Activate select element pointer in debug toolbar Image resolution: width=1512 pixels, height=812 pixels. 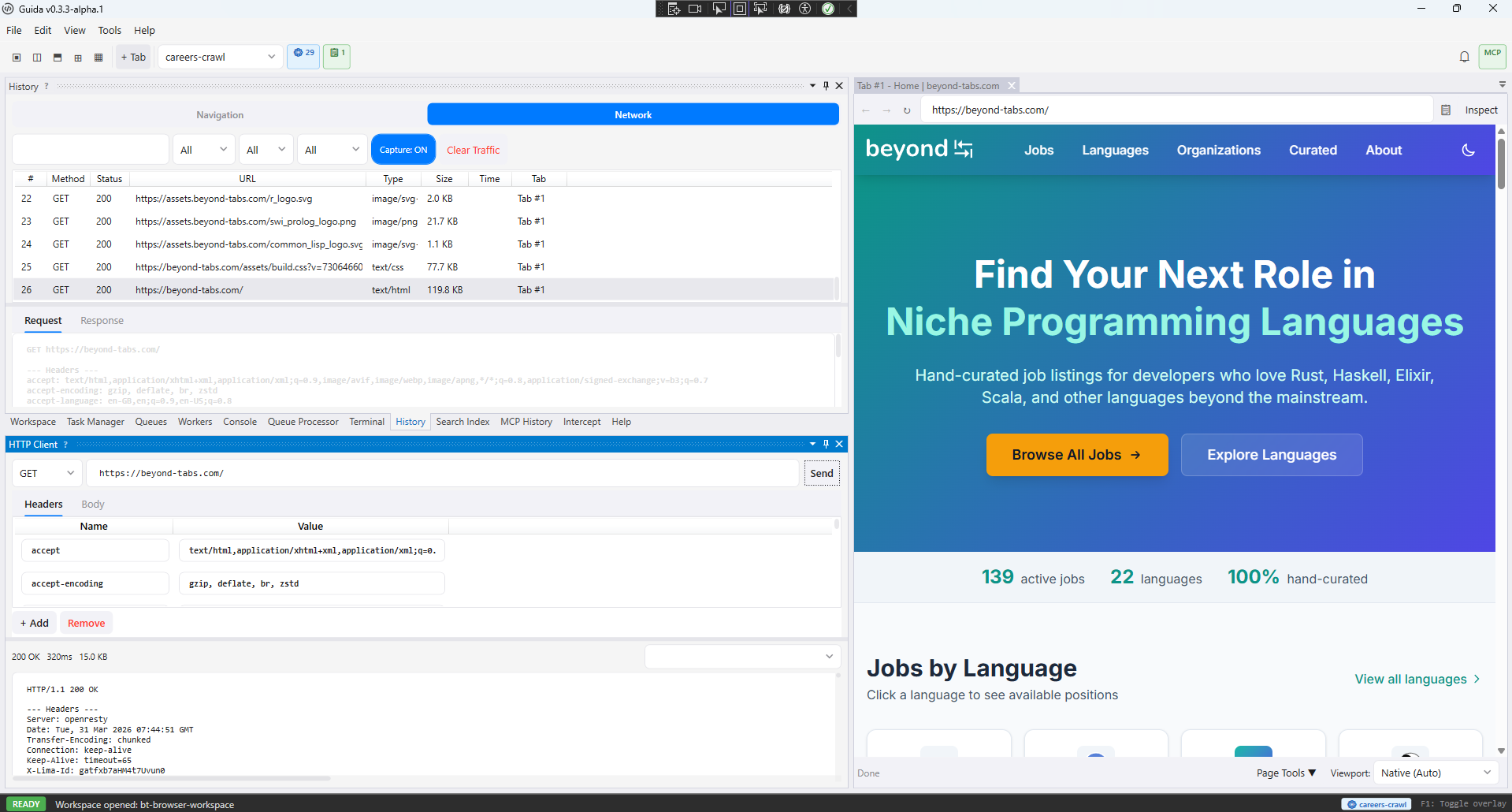tap(719, 9)
